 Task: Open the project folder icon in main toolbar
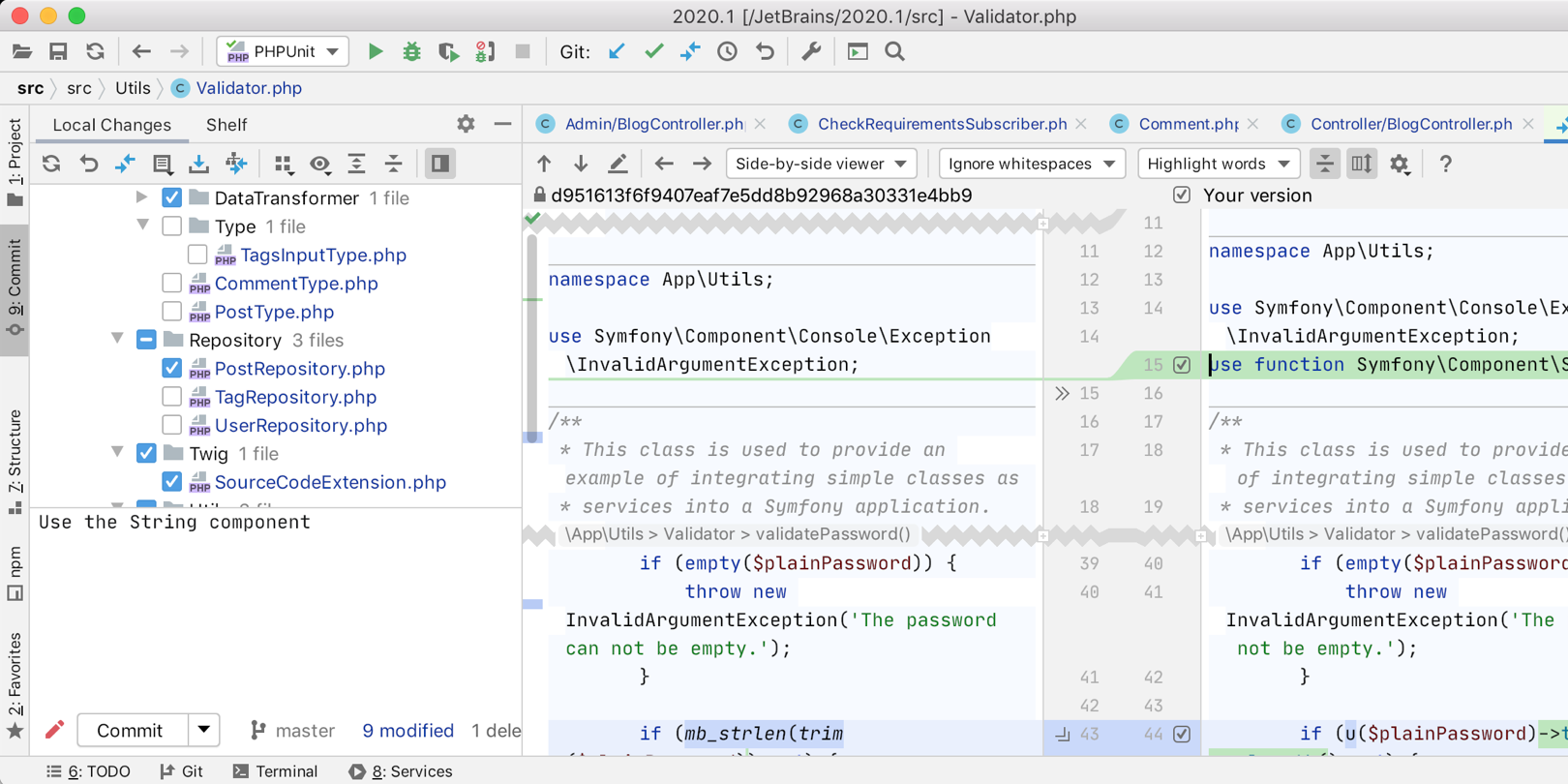21,51
